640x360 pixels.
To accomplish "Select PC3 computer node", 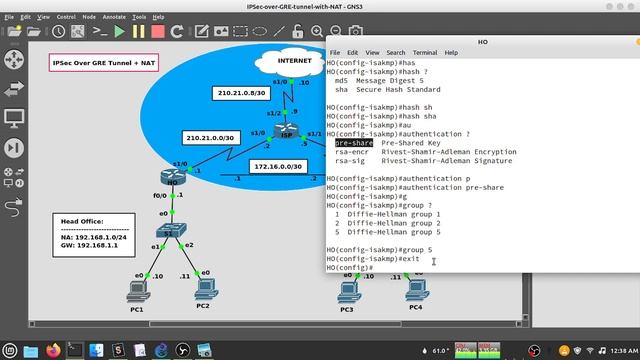I will 349,292.
